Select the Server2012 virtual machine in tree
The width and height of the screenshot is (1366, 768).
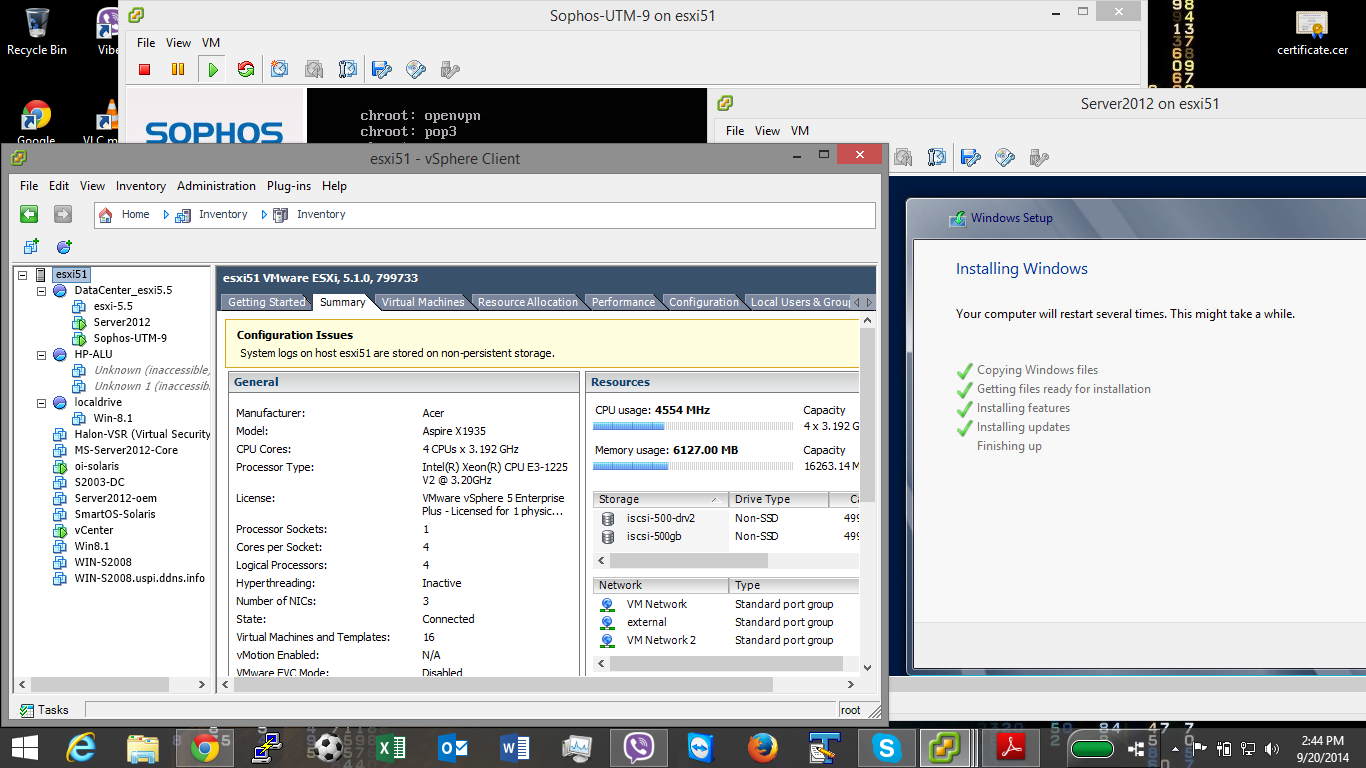pos(122,322)
